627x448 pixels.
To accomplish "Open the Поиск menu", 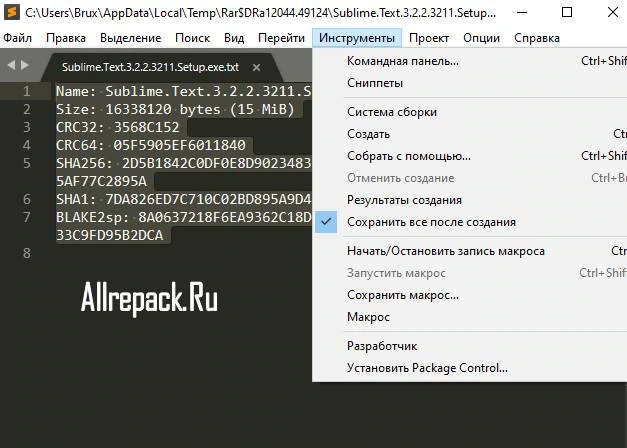I will tap(192, 38).
